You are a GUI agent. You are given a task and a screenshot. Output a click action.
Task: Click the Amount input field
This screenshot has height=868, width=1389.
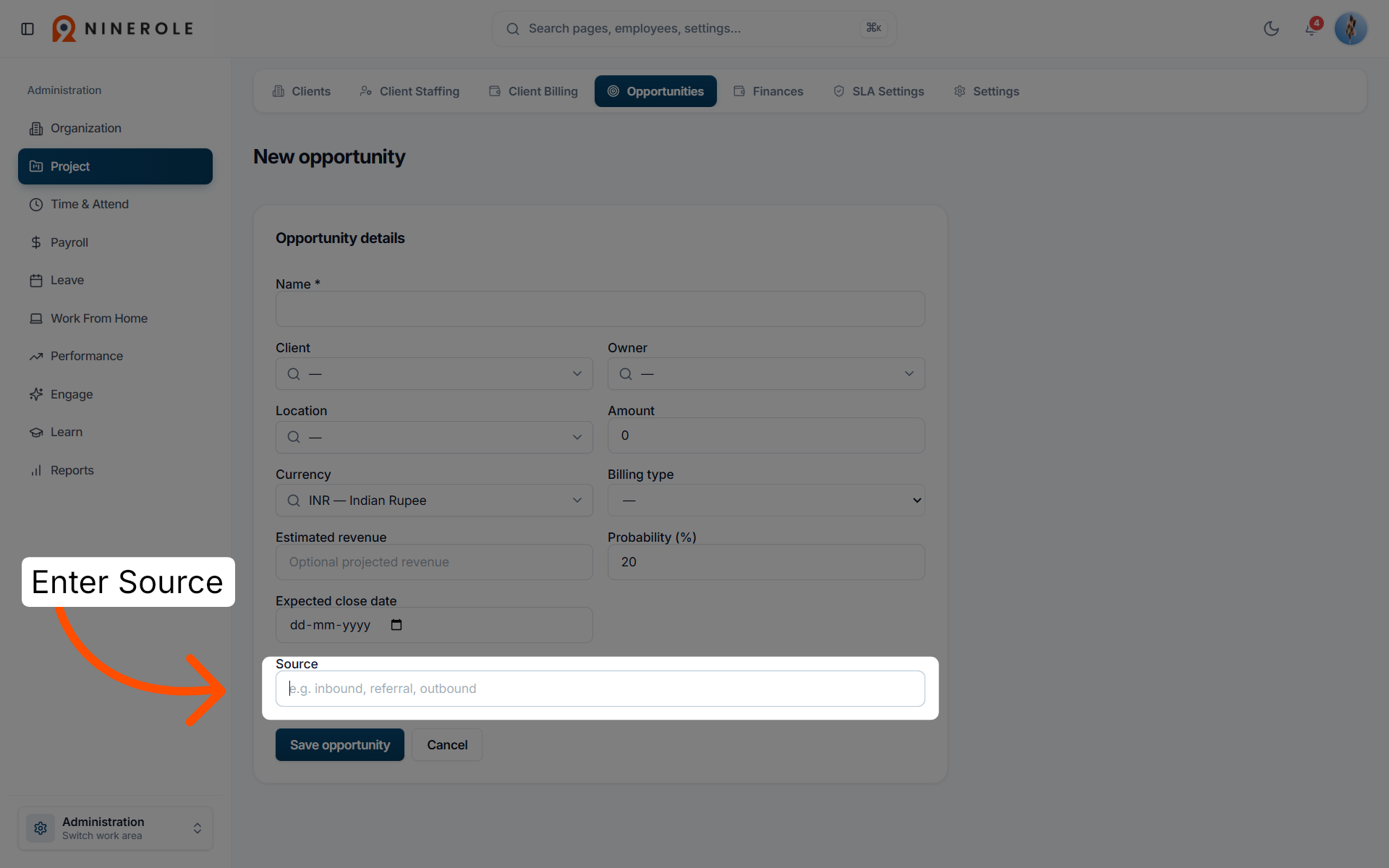click(766, 435)
